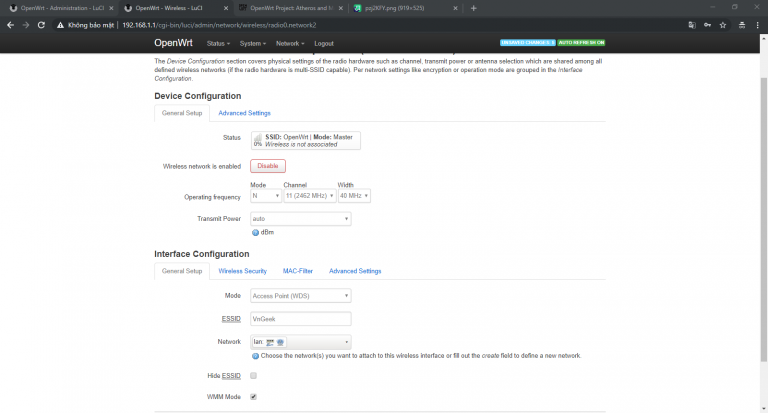Toggle the WMM Mode checkbox
The width and height of the screenshot is (768, 413).
[253, 397]
